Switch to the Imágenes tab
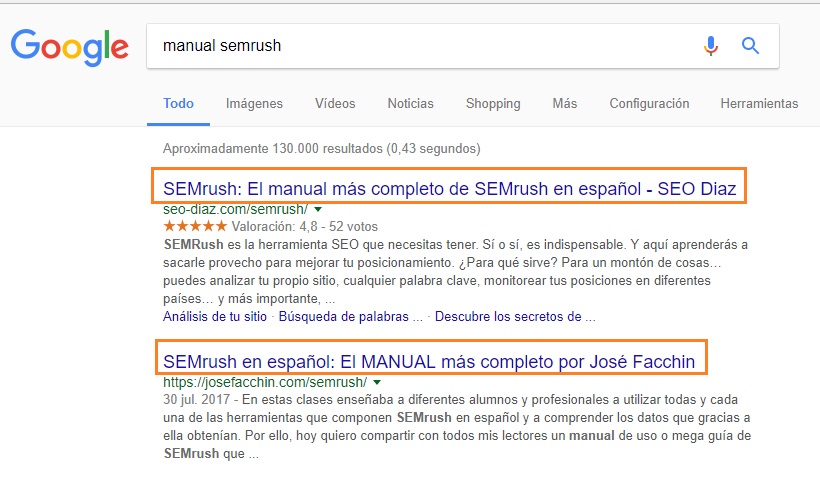This screenshot has height=478, width=820. coord(254,103)
